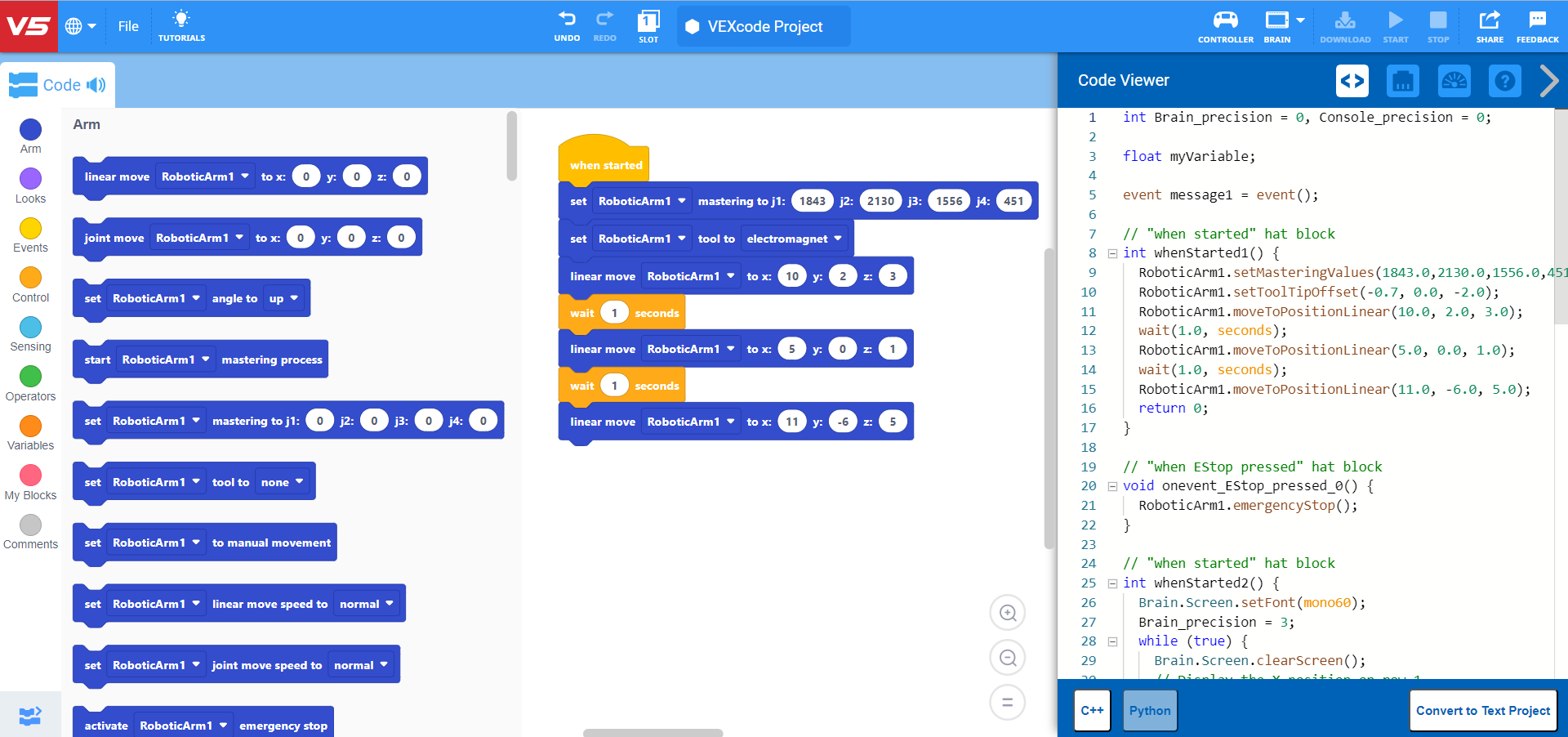Reset workspace zoom with equals icon
This screenshot has height=737, width=1568.
click(x=1008, y=702)
